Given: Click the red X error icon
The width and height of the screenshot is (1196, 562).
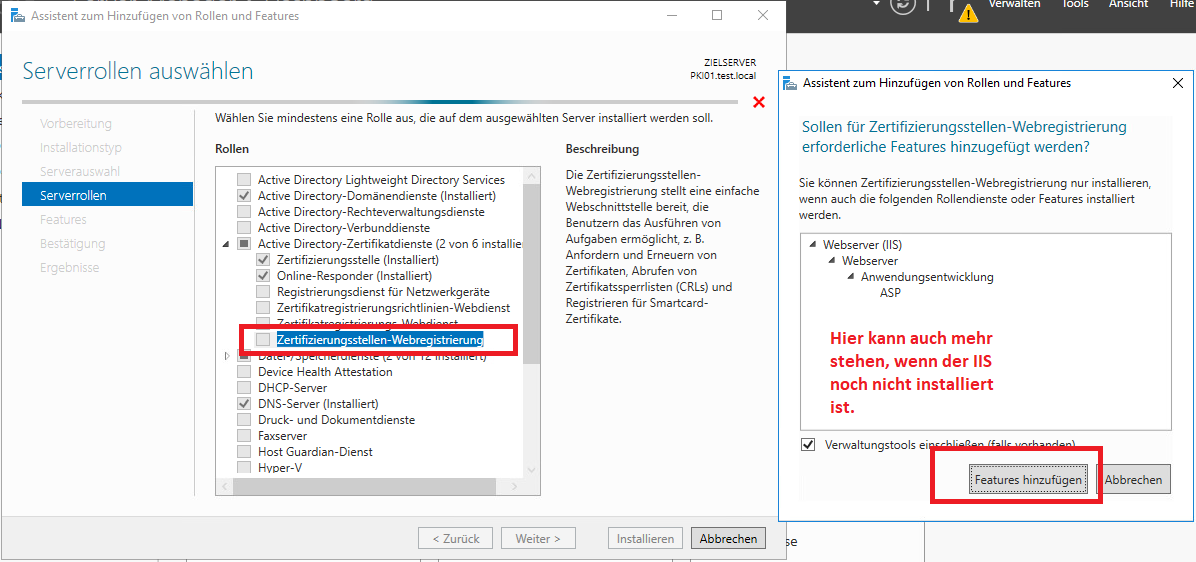Looking at the screenshot, I should click(758, 102).
